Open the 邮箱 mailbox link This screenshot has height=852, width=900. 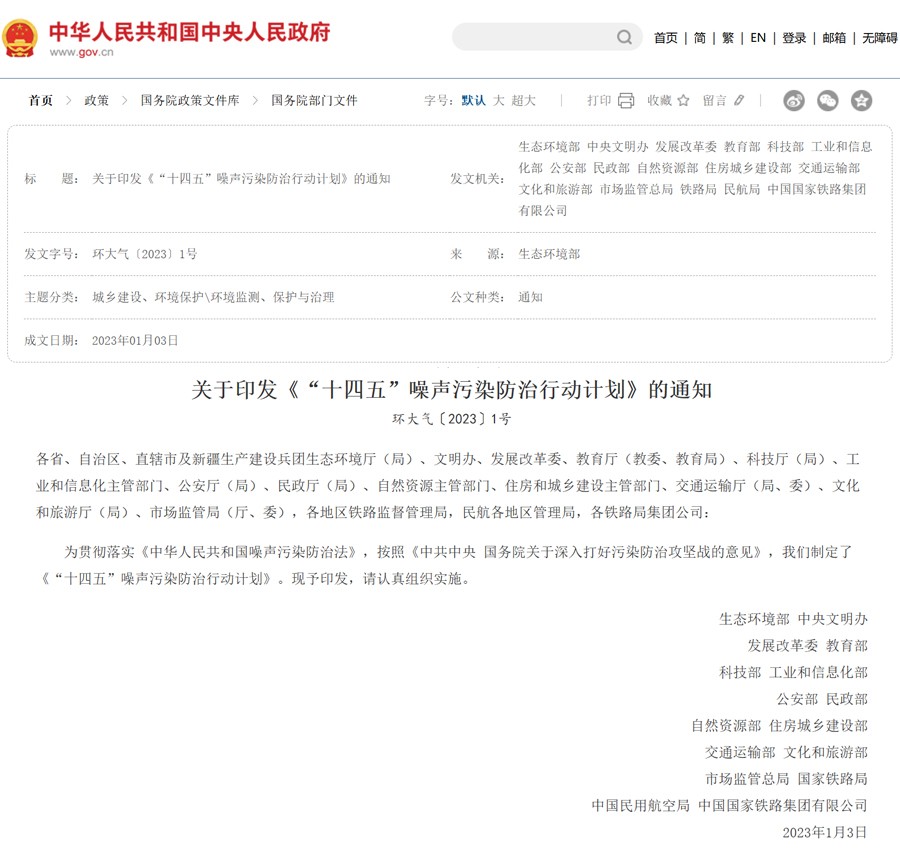pyautogui.click(x=833, y=37)
